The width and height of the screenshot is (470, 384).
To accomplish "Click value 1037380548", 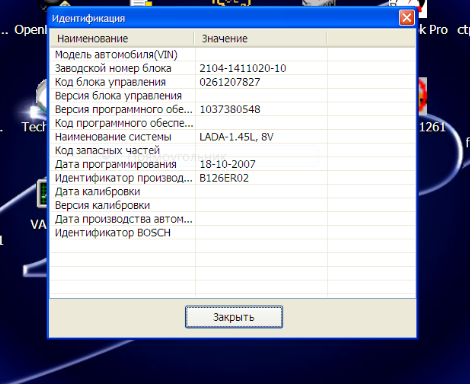I will [230, 109].
